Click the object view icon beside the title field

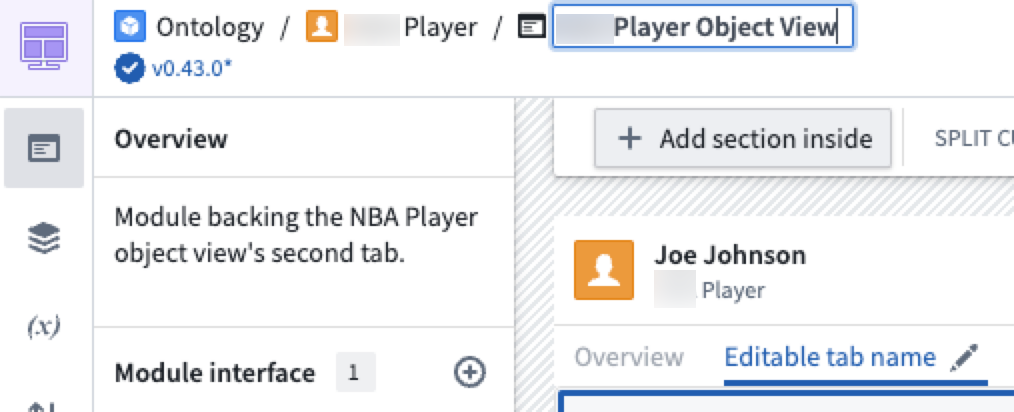click(x=532, y=27)
